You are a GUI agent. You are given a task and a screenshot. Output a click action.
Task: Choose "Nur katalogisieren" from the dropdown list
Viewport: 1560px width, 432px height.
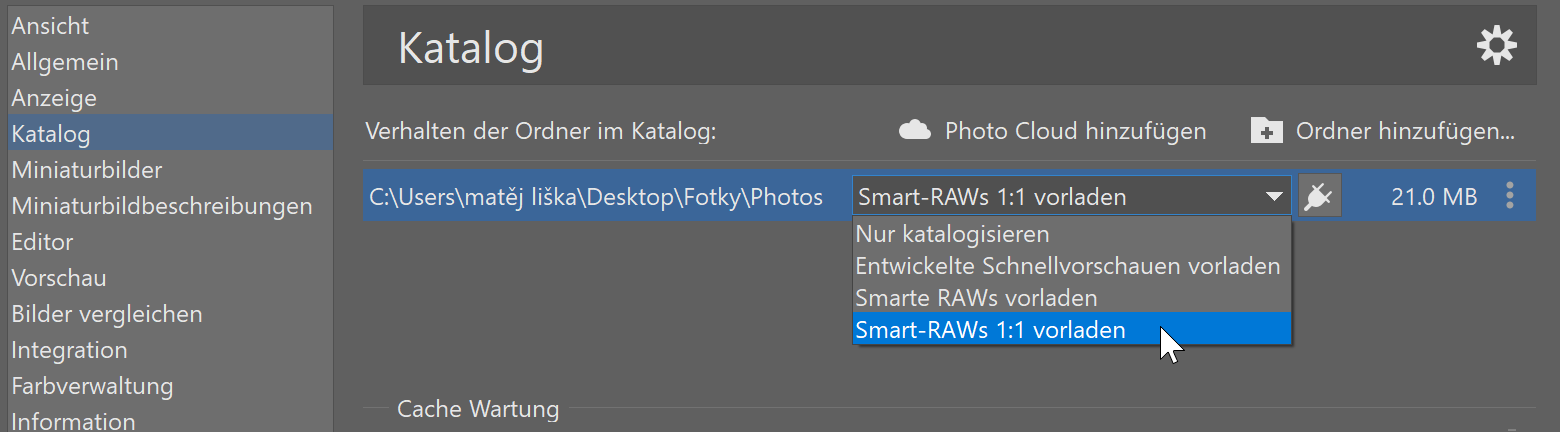[x=952, y=234]
